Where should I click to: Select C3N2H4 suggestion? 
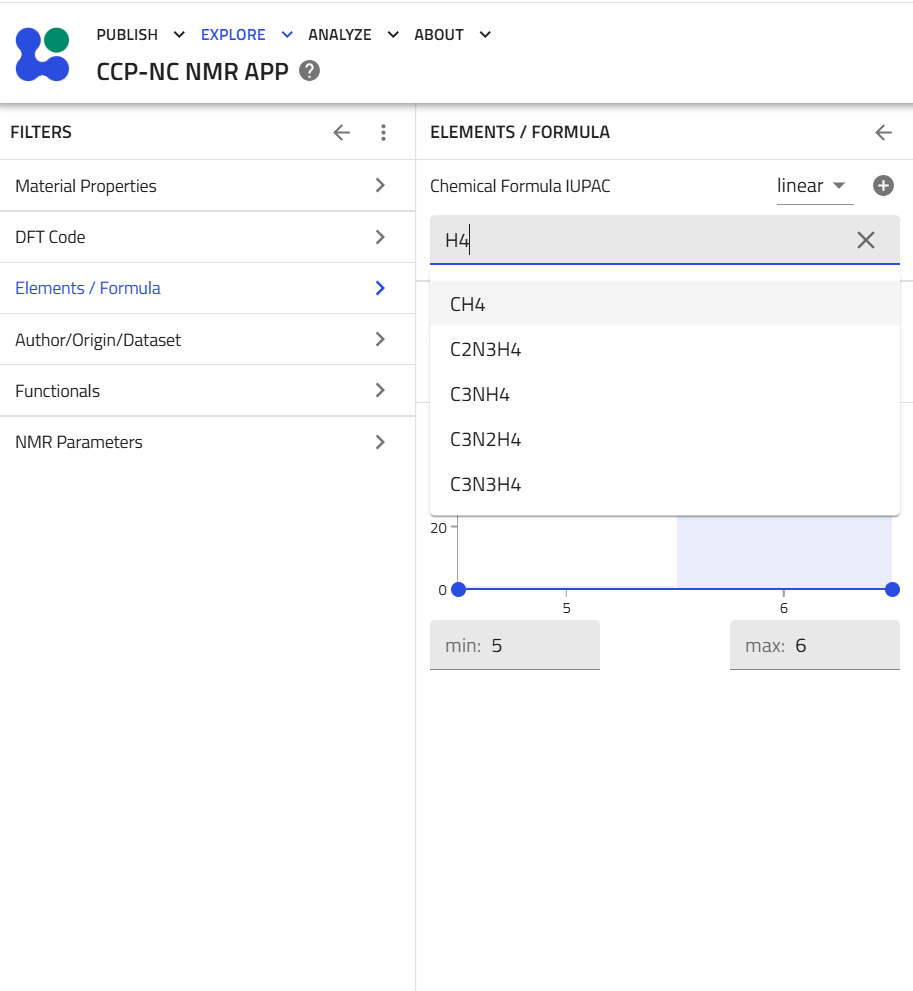point(665,439)
